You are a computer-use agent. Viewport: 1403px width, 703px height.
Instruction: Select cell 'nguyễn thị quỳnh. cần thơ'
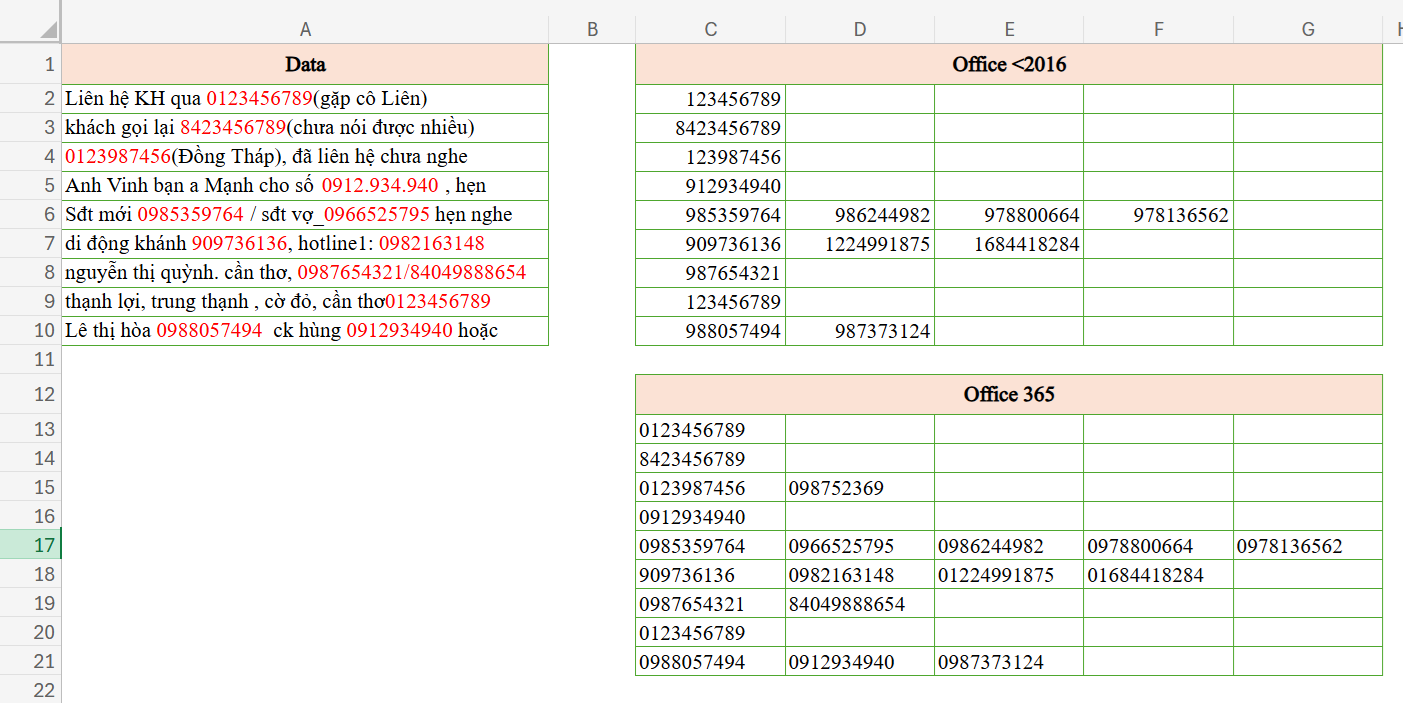point(305,273)
